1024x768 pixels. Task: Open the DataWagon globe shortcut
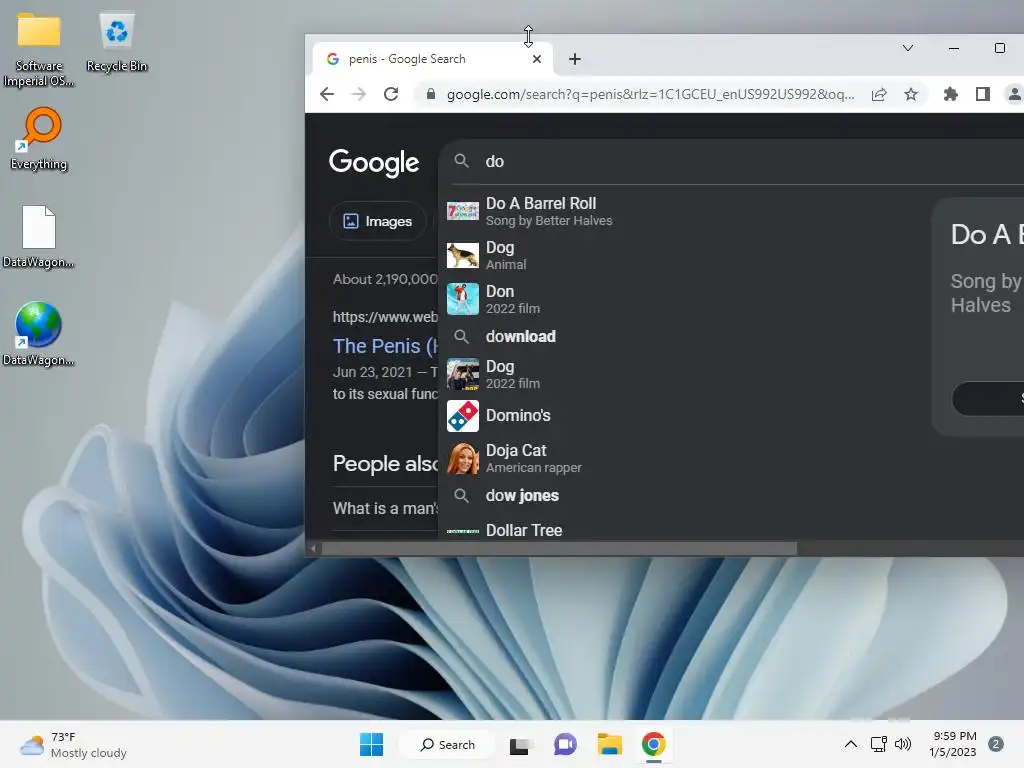click(x=39, y=334)
